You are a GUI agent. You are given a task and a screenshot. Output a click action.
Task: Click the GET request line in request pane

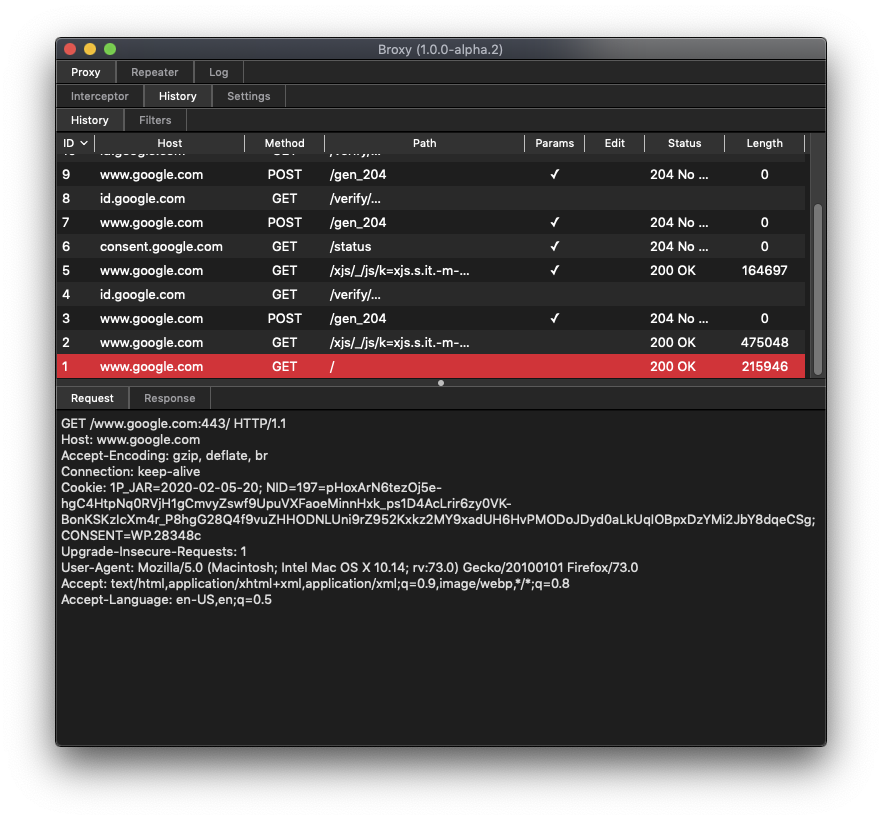pyautogui.click(x=173, y=423)
